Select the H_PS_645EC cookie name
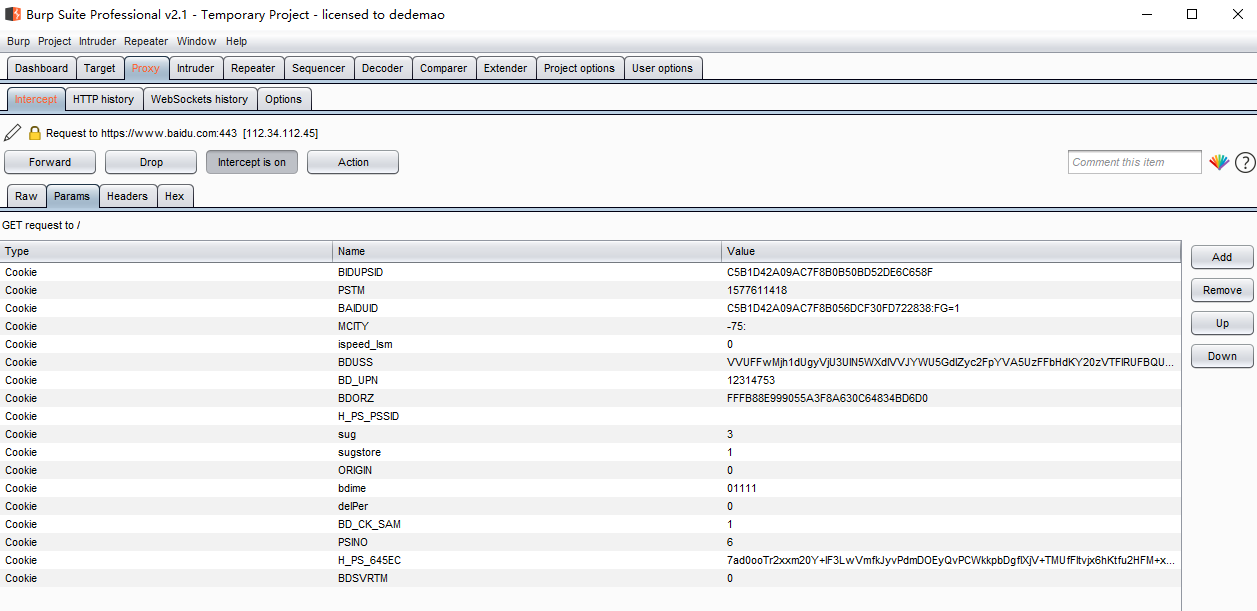This screenshot has width=1257, height=611. 369,560
